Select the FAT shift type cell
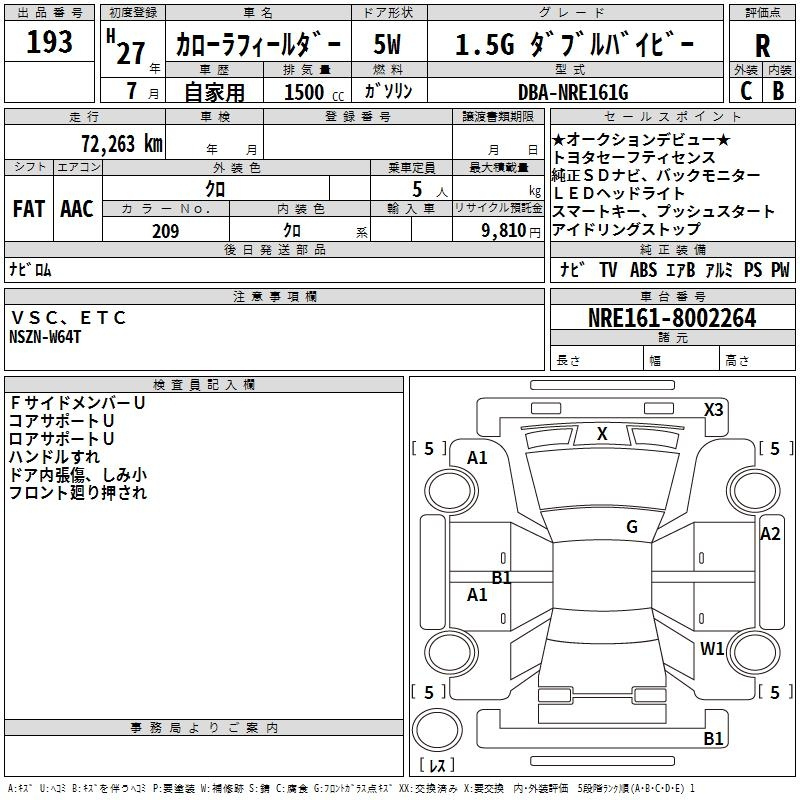Screen dimensions: 800x800 (x=28, y=209)
